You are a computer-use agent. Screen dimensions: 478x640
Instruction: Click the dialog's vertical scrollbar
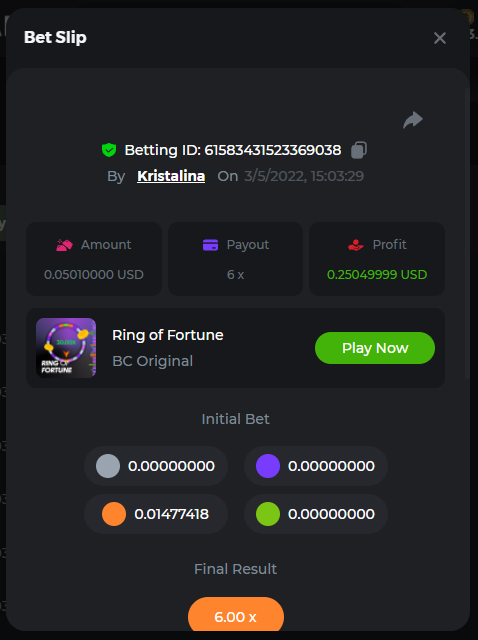pyautogui.click(x=467, y=233)
